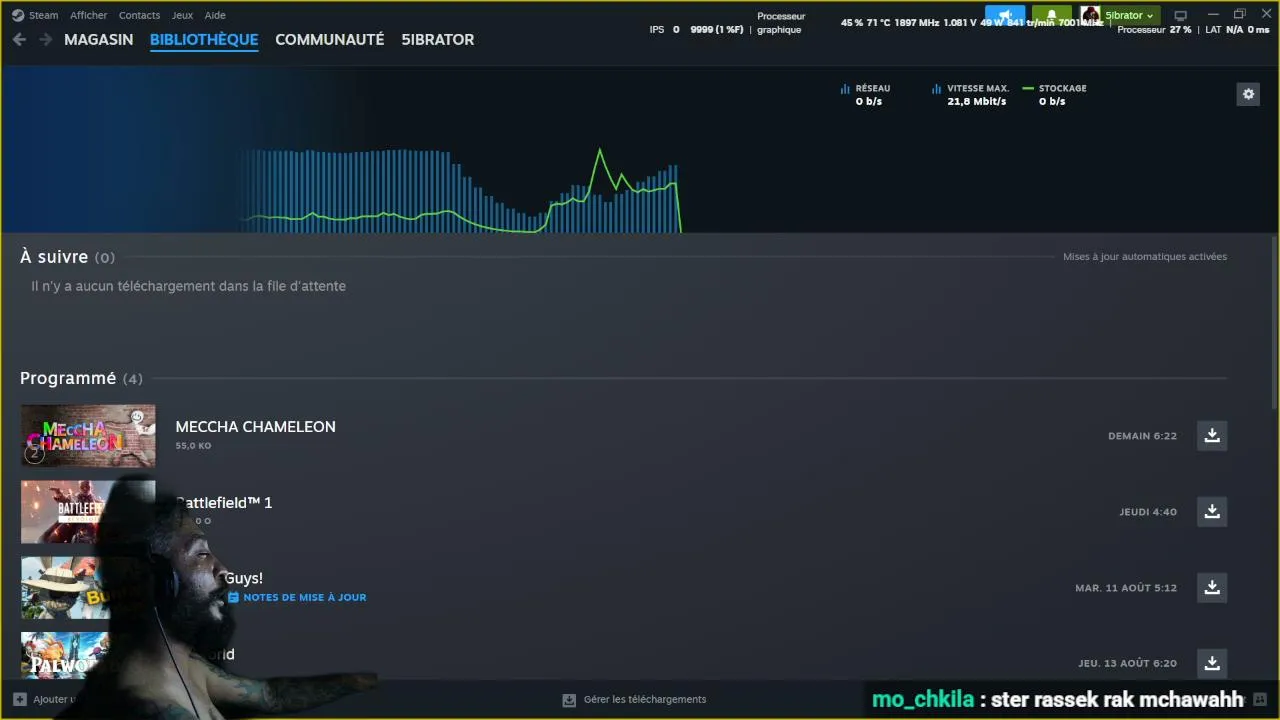Open Notes de mise à jour link

point(304,597)
